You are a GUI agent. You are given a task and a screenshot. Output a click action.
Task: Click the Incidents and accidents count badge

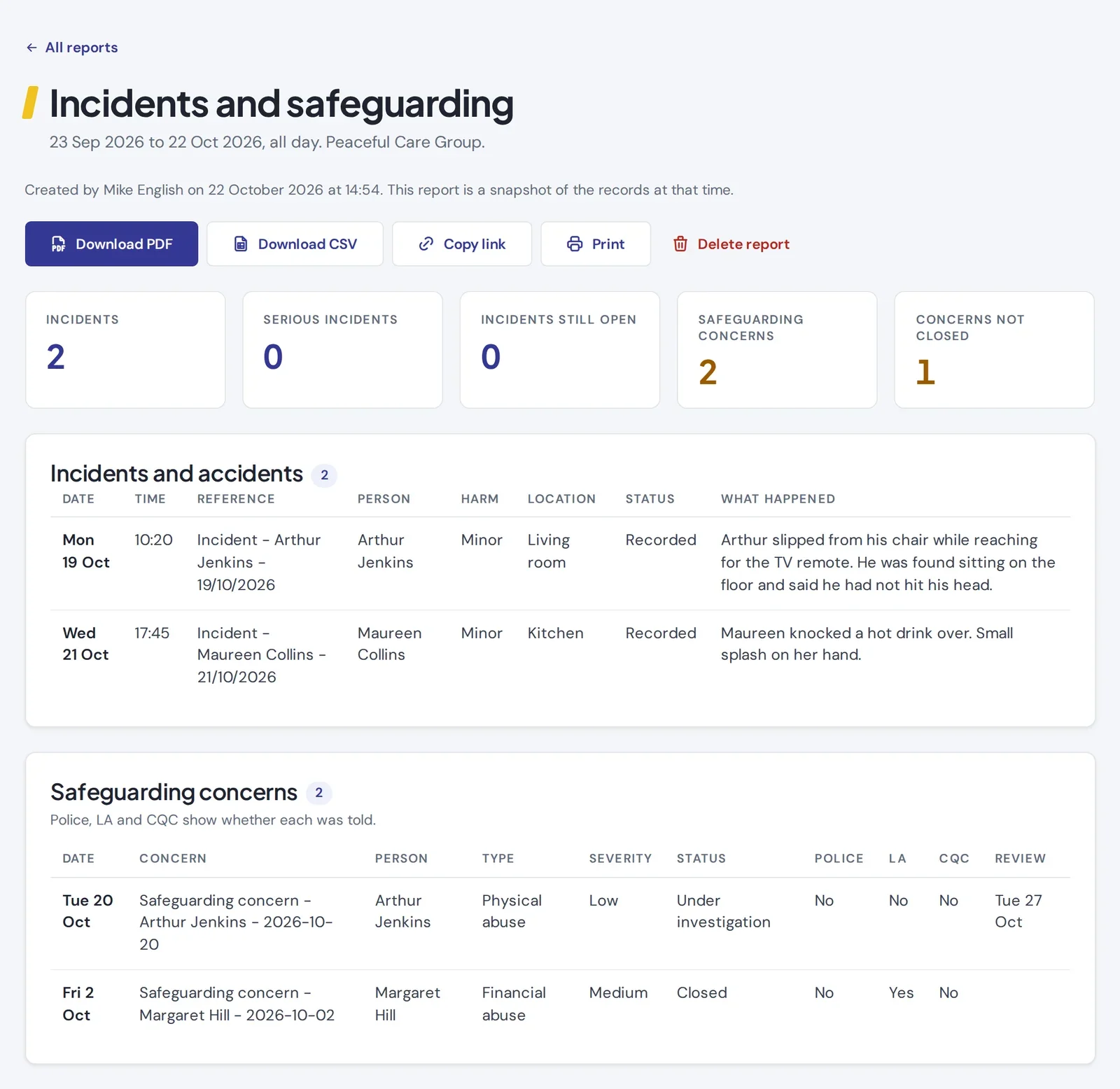pos(324,475)
